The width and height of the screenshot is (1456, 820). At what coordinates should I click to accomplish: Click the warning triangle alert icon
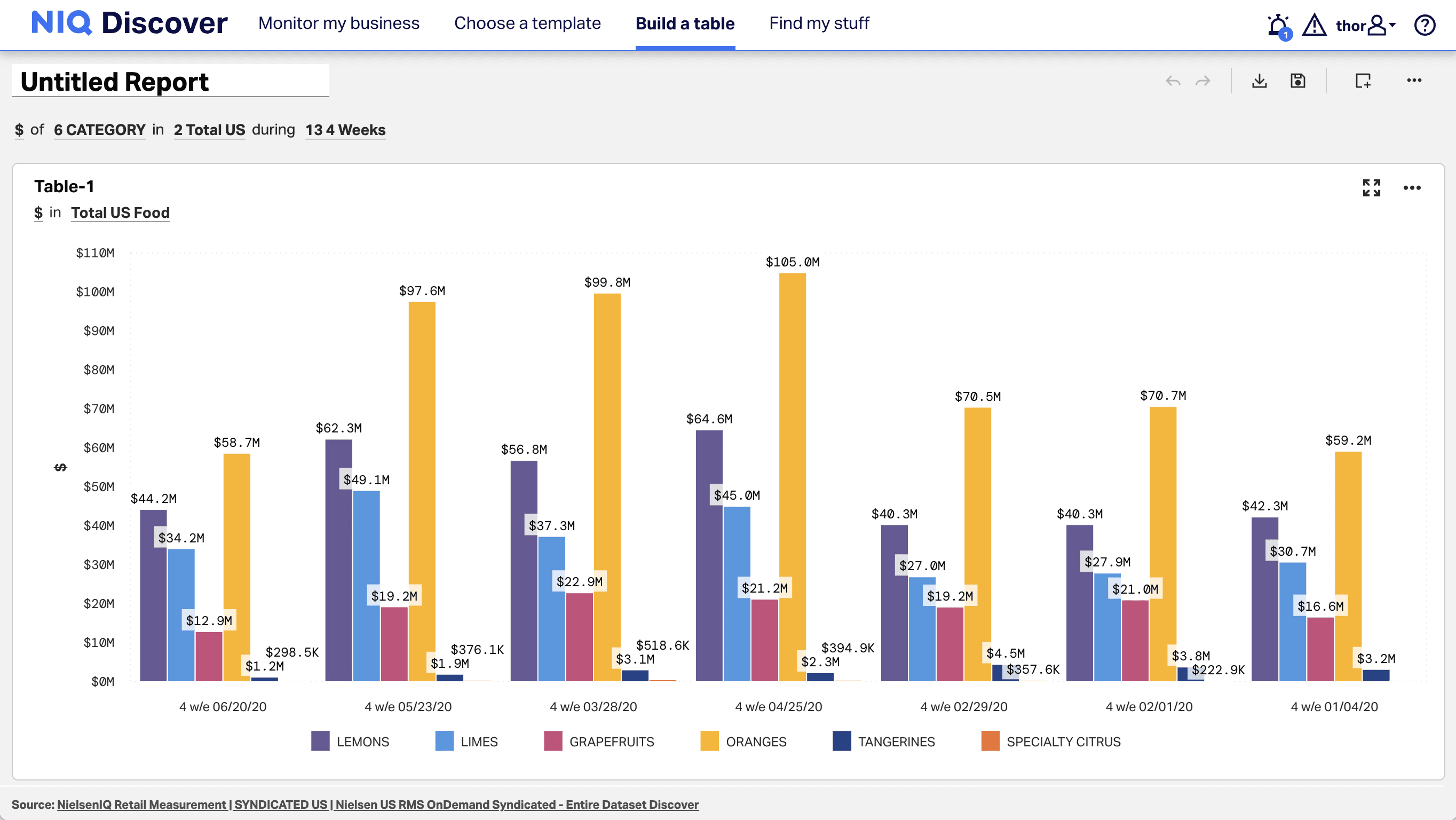[x=1314, y=26]
